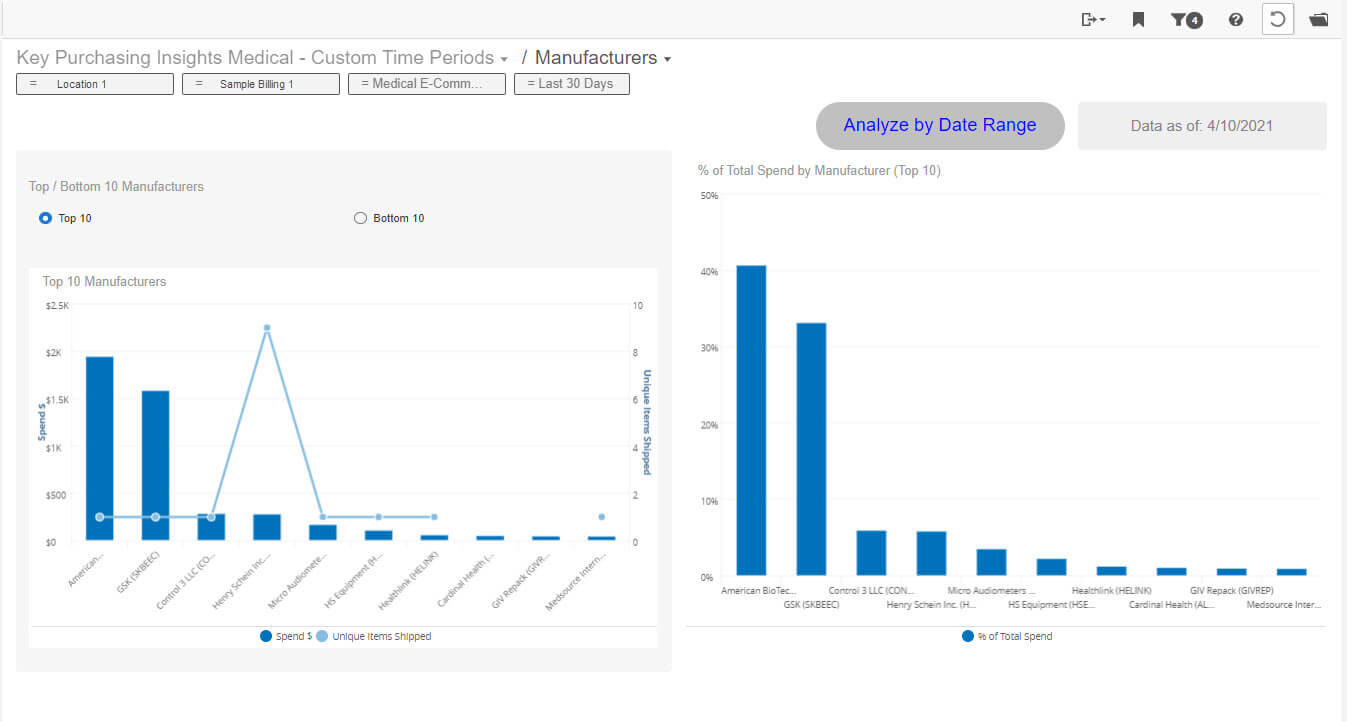Image resolution: width=1347 pixels, height=722 pixels.
Task: Open the export menu icon
Action: (x=1093, y=20)
